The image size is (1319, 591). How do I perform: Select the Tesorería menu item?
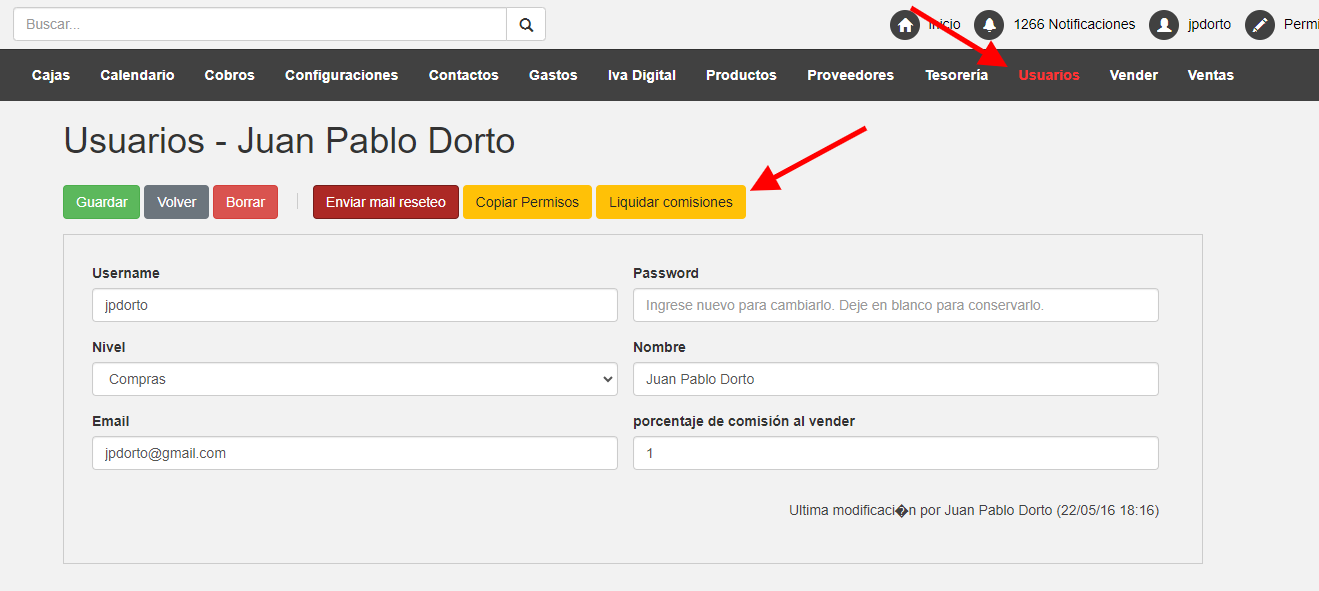[x=956, y=75]
